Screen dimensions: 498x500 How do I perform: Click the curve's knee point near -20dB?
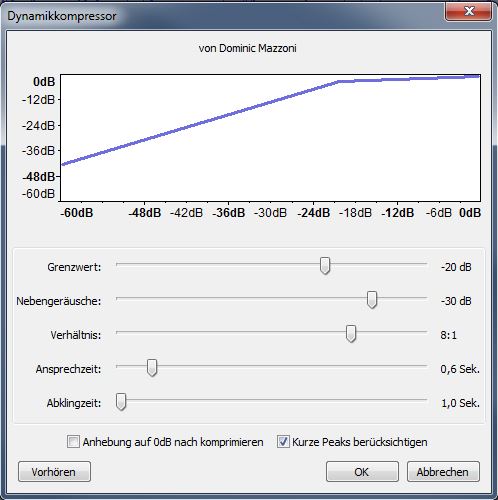[339, 81]
